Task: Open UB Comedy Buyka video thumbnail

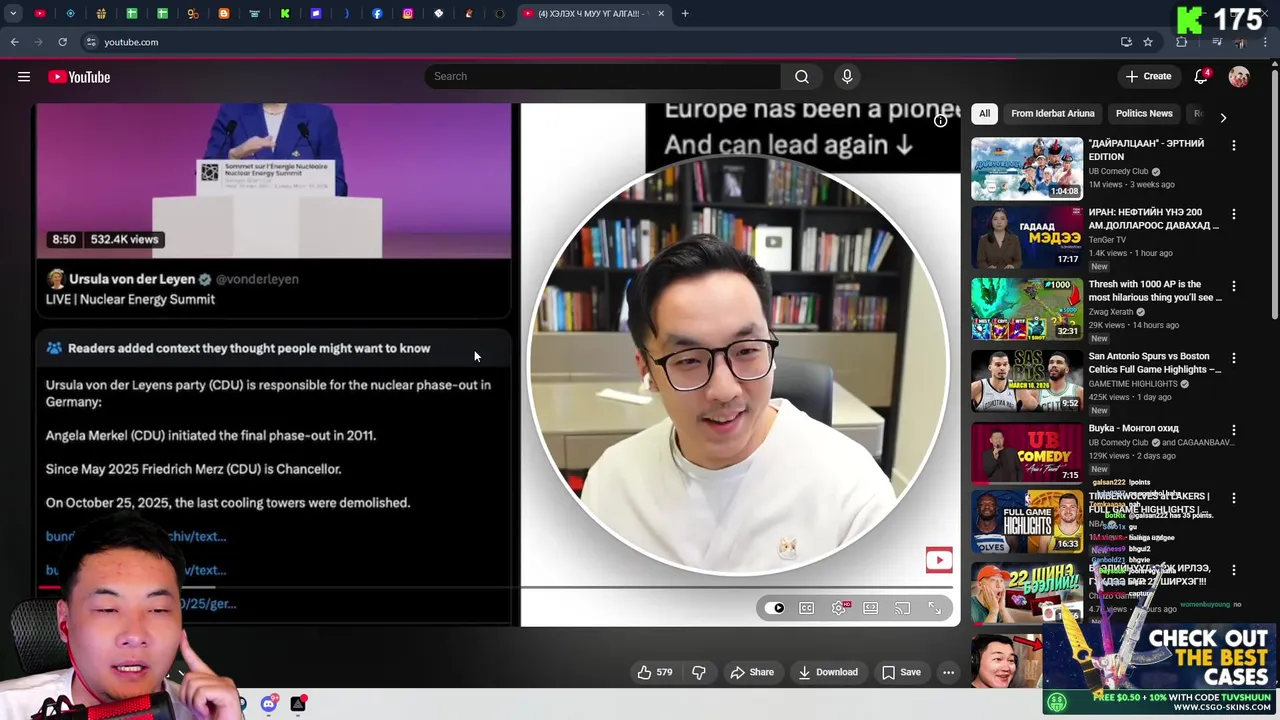Action: point(1027,453)
